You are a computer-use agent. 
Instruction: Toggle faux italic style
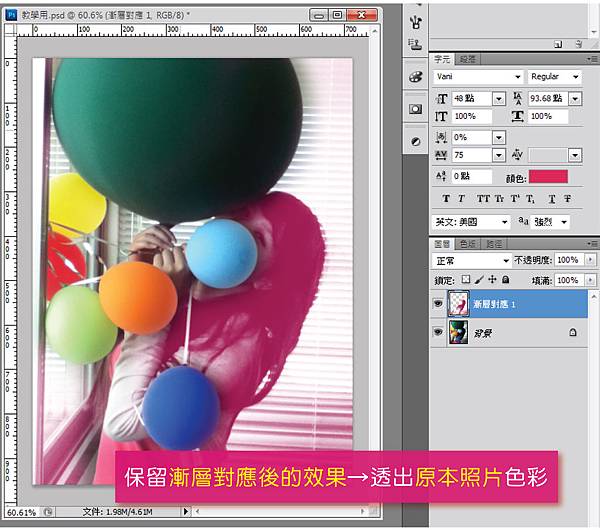461,199
